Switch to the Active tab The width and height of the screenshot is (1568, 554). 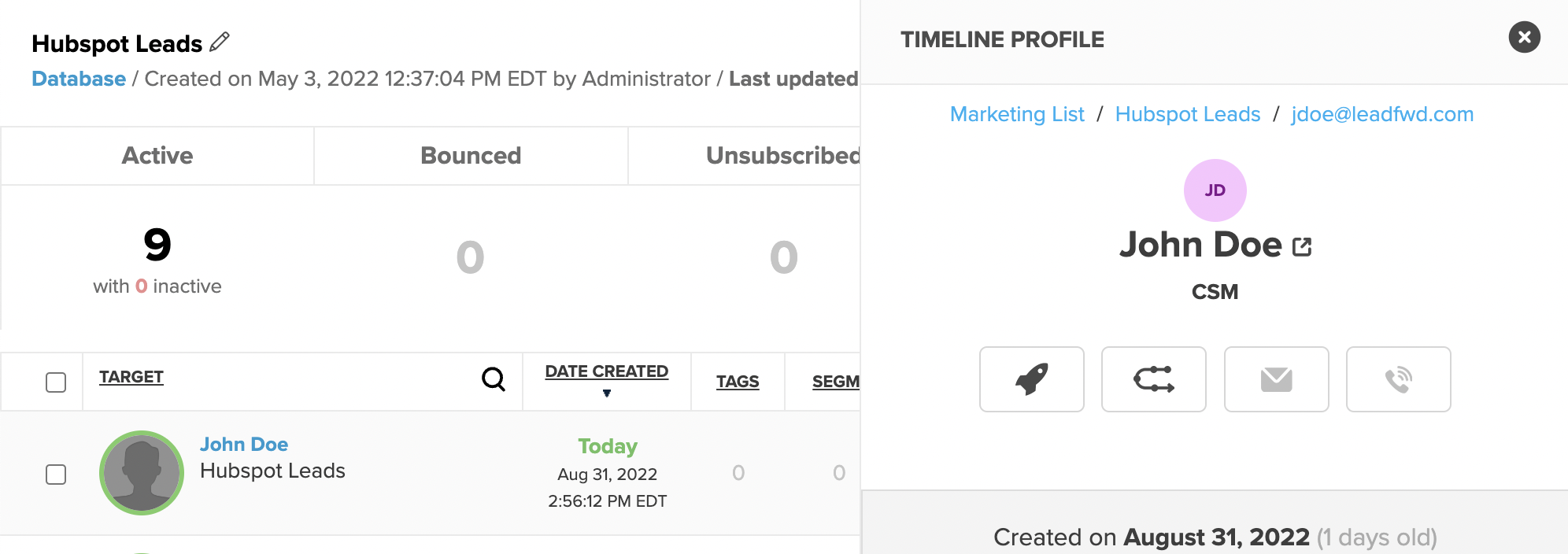tap(157, 156)
